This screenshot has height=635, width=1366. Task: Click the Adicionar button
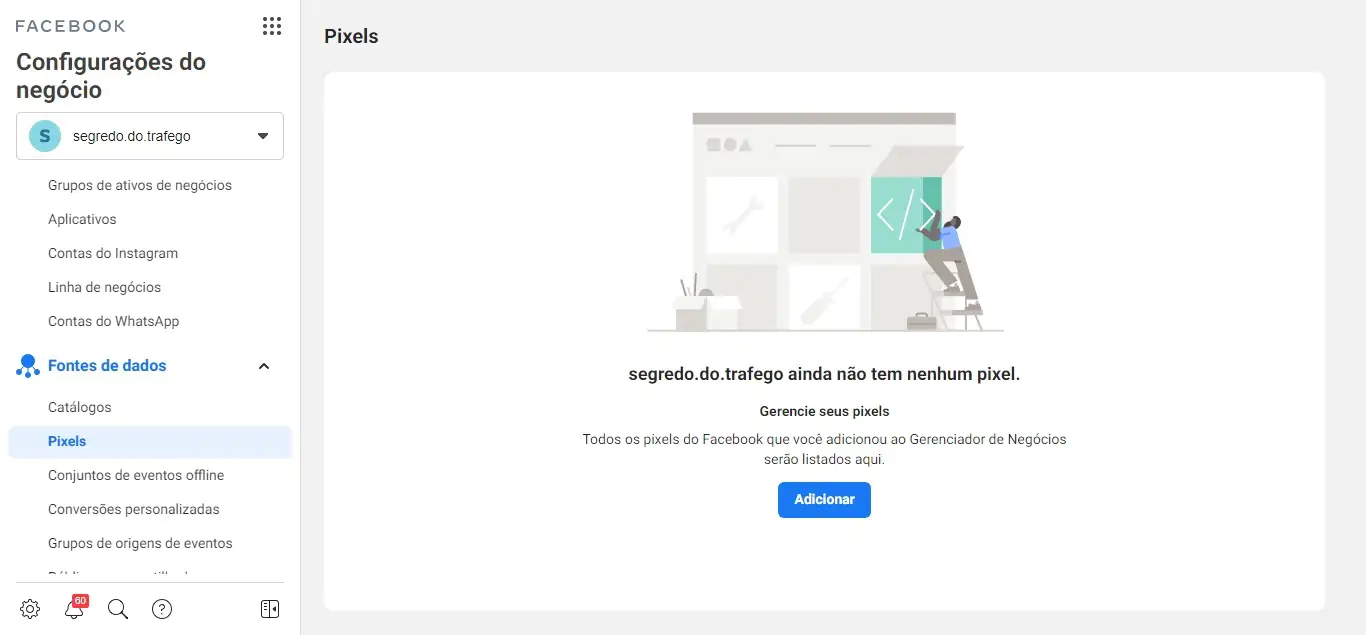pos(823,499)
